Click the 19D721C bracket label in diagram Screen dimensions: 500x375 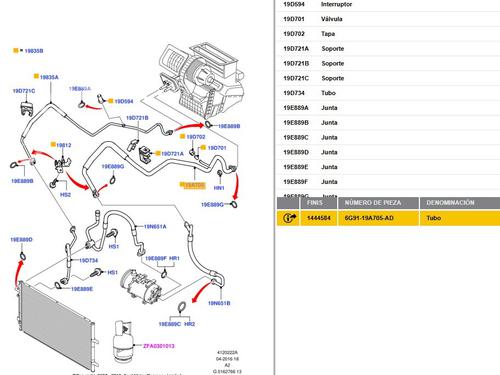tap(24, 91)
